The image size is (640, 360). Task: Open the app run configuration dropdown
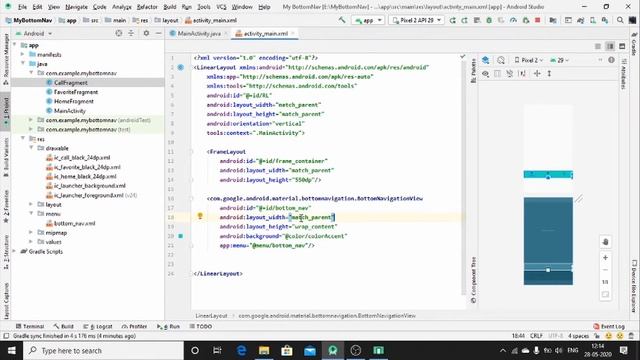368,20
